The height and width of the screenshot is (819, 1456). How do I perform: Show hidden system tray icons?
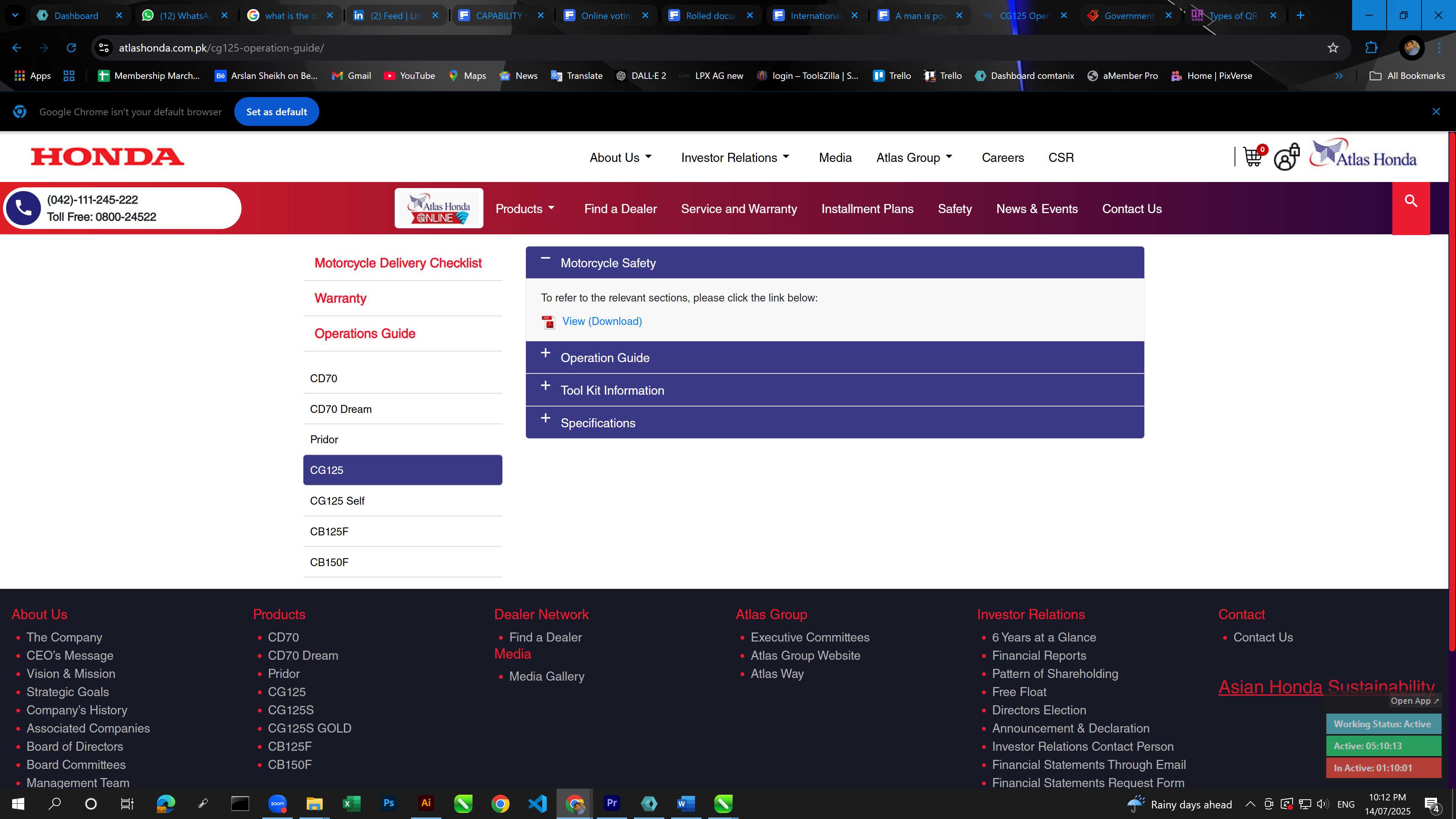1250,804
